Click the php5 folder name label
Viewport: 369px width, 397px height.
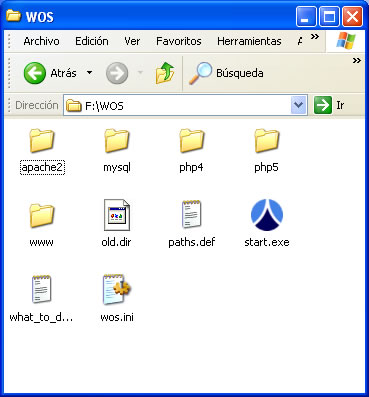click(266, 167)
